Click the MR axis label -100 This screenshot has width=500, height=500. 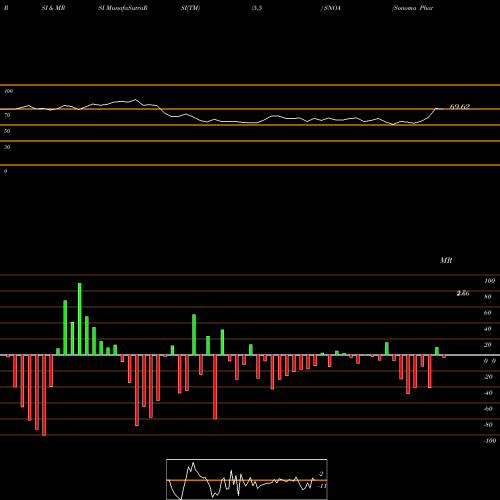(x=490, y=441)
